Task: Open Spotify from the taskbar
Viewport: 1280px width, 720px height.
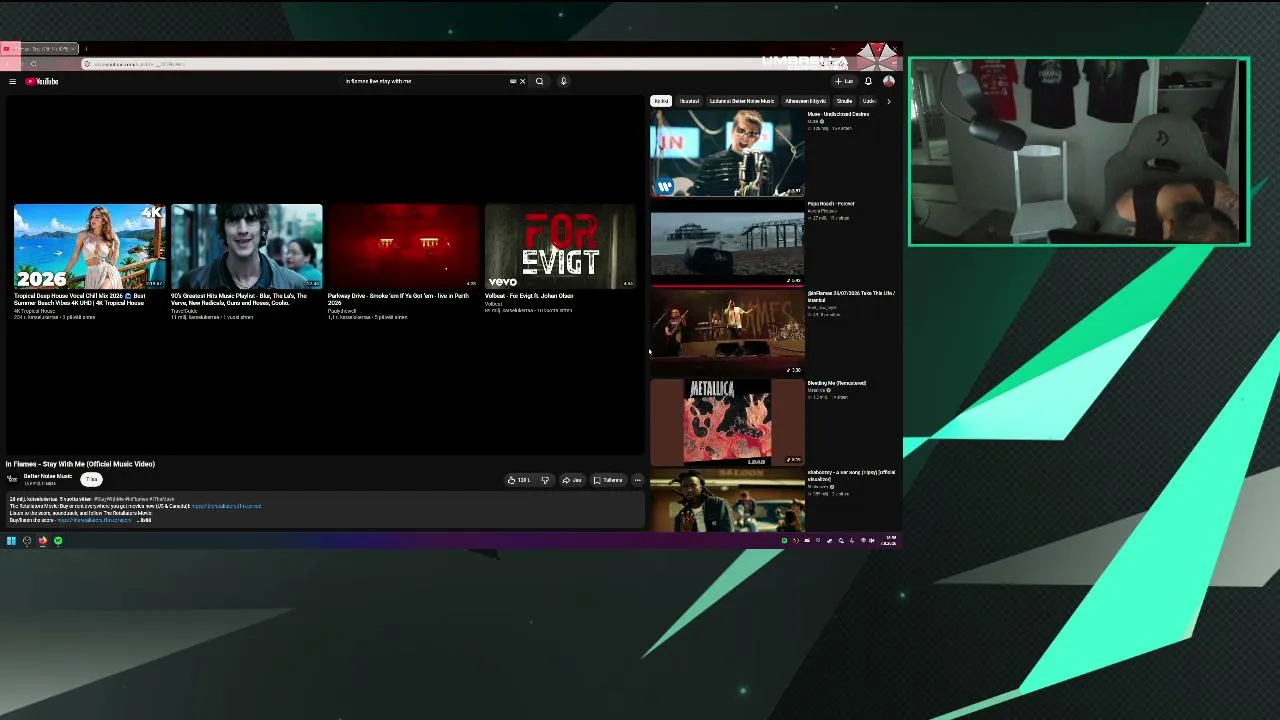Action: tap(58, 541)
